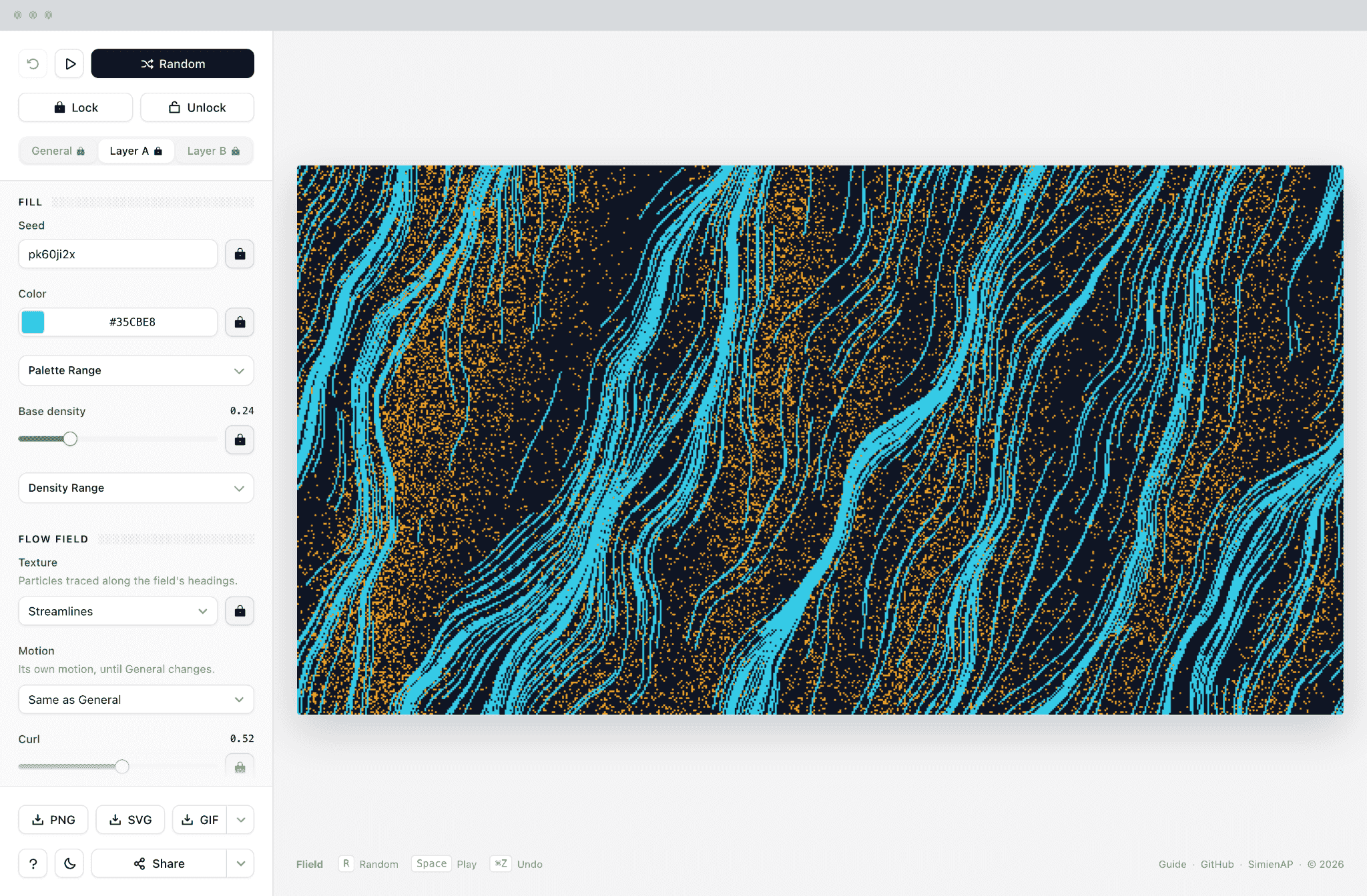Open help with the question mark icon
The width and height of the screenshot is (1367, 896).
(x=33, y=863)
